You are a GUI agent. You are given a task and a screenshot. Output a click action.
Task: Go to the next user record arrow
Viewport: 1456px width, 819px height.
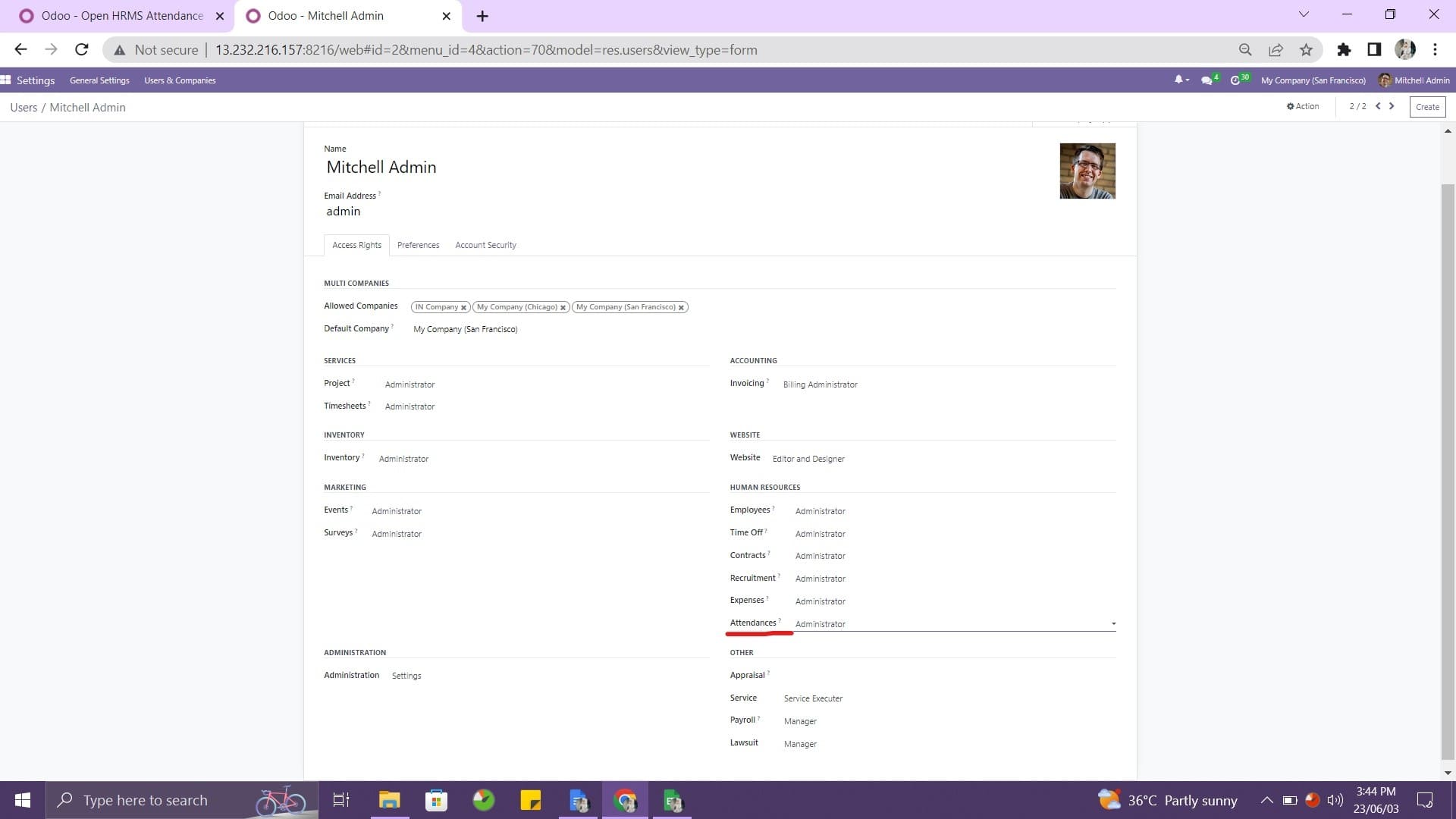1392,106
